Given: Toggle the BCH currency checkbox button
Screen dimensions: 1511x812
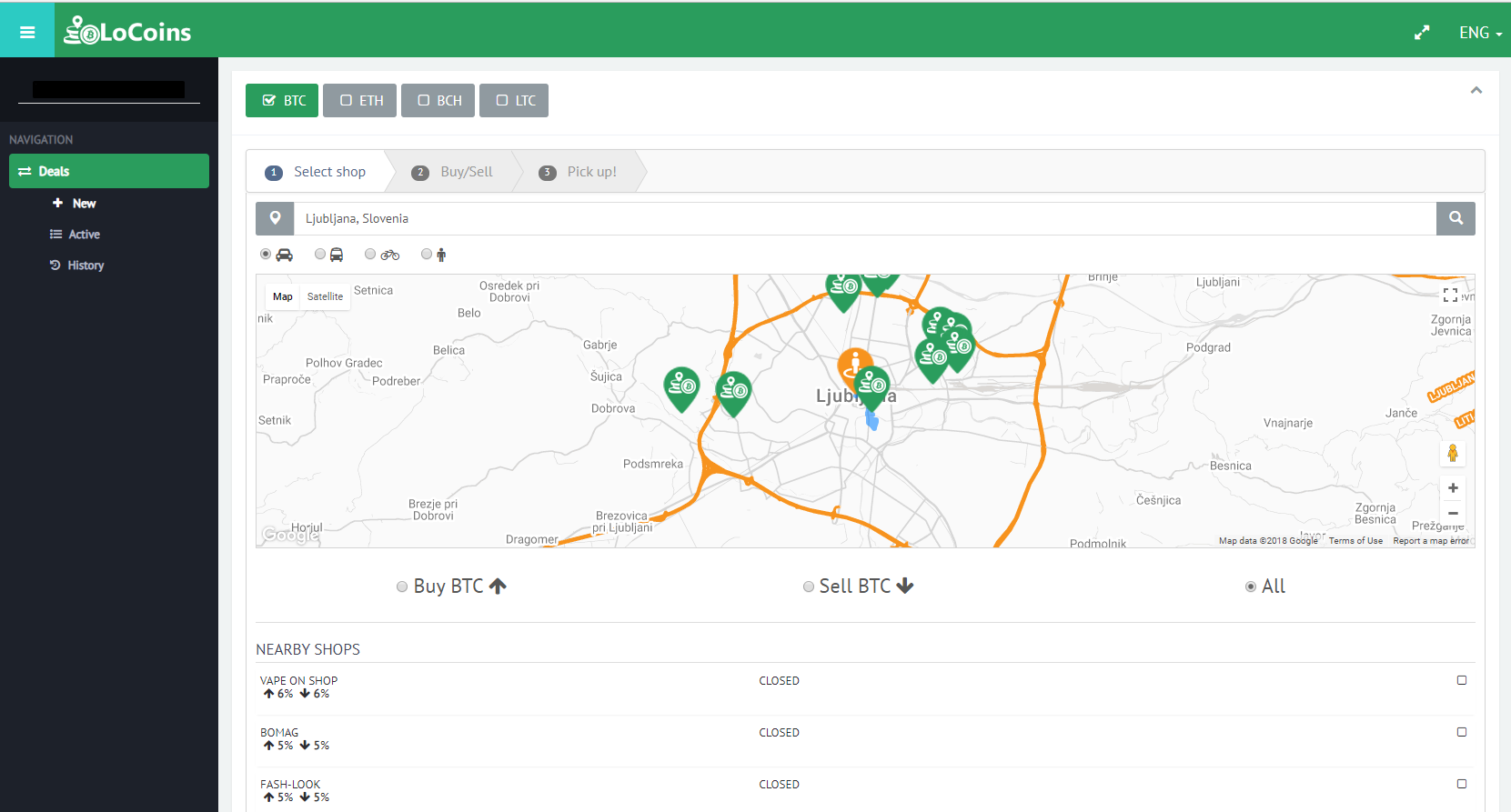Looking at the screenshot, I should [438, 100].
